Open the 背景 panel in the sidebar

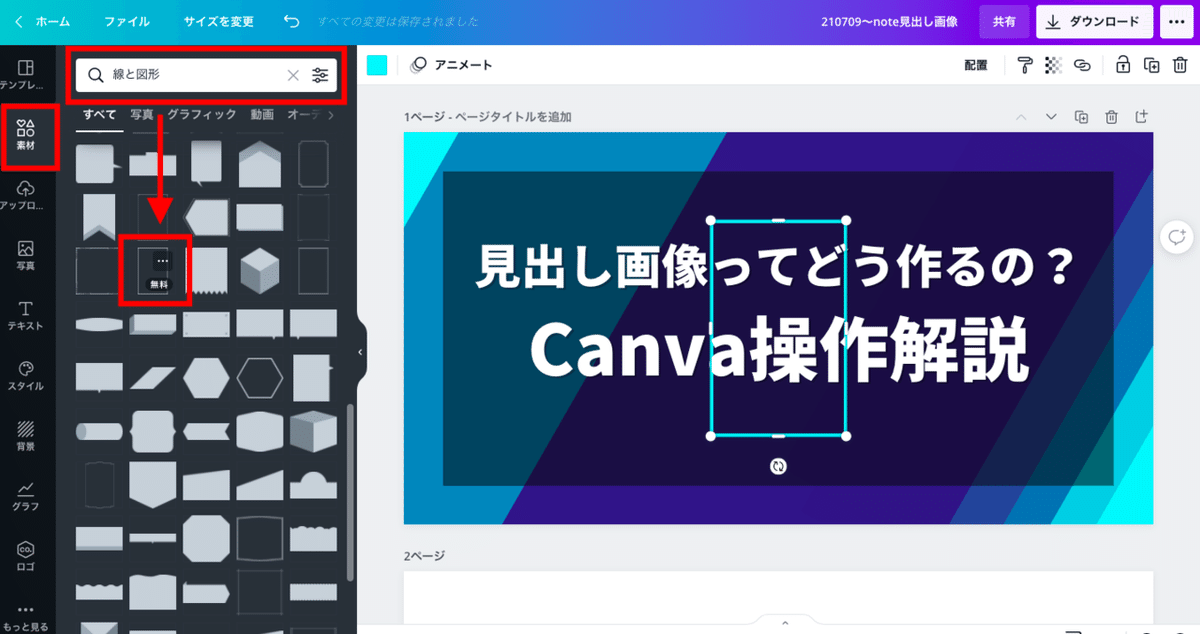point(27,434)
